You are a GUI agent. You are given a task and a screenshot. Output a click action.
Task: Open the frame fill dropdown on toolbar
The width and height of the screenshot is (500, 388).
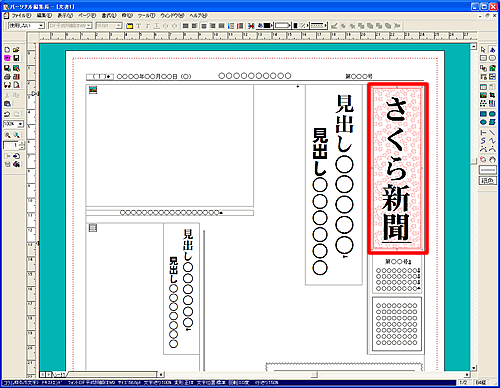tap(283, 26)
